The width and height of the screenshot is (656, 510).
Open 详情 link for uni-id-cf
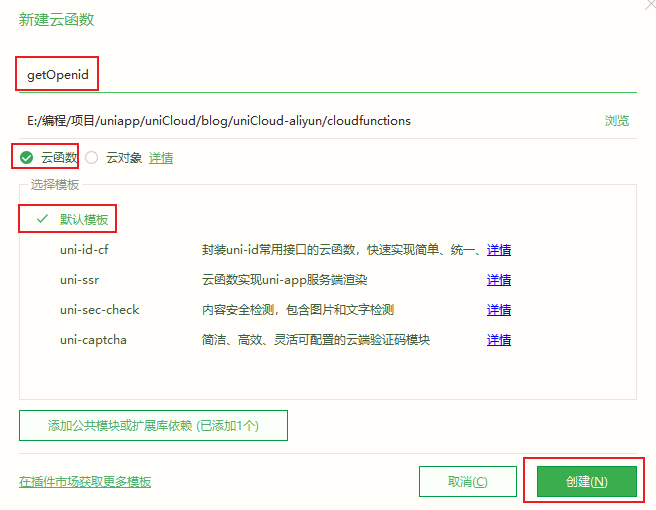499,250
